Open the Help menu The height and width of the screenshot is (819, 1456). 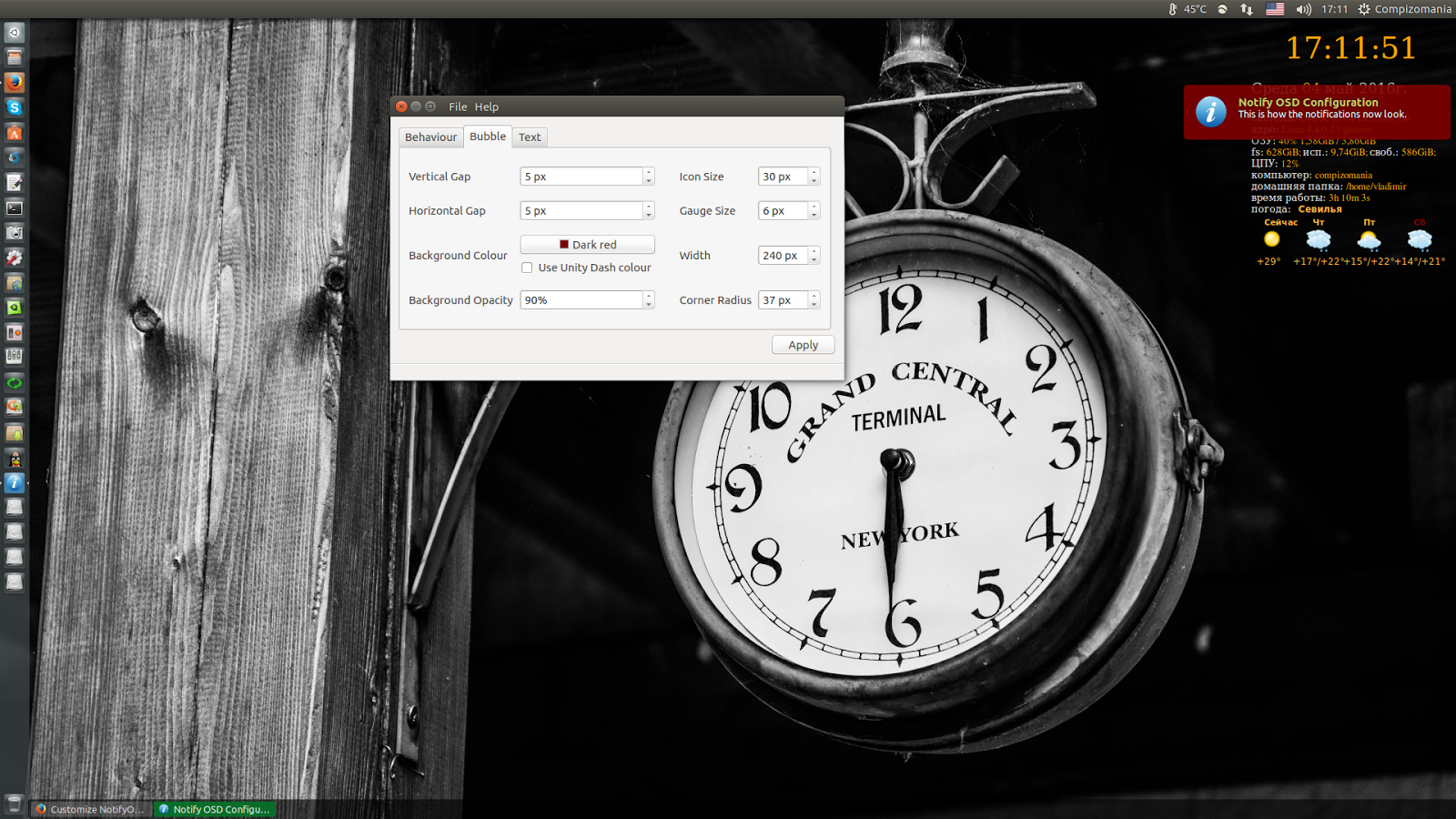point(487,106)
